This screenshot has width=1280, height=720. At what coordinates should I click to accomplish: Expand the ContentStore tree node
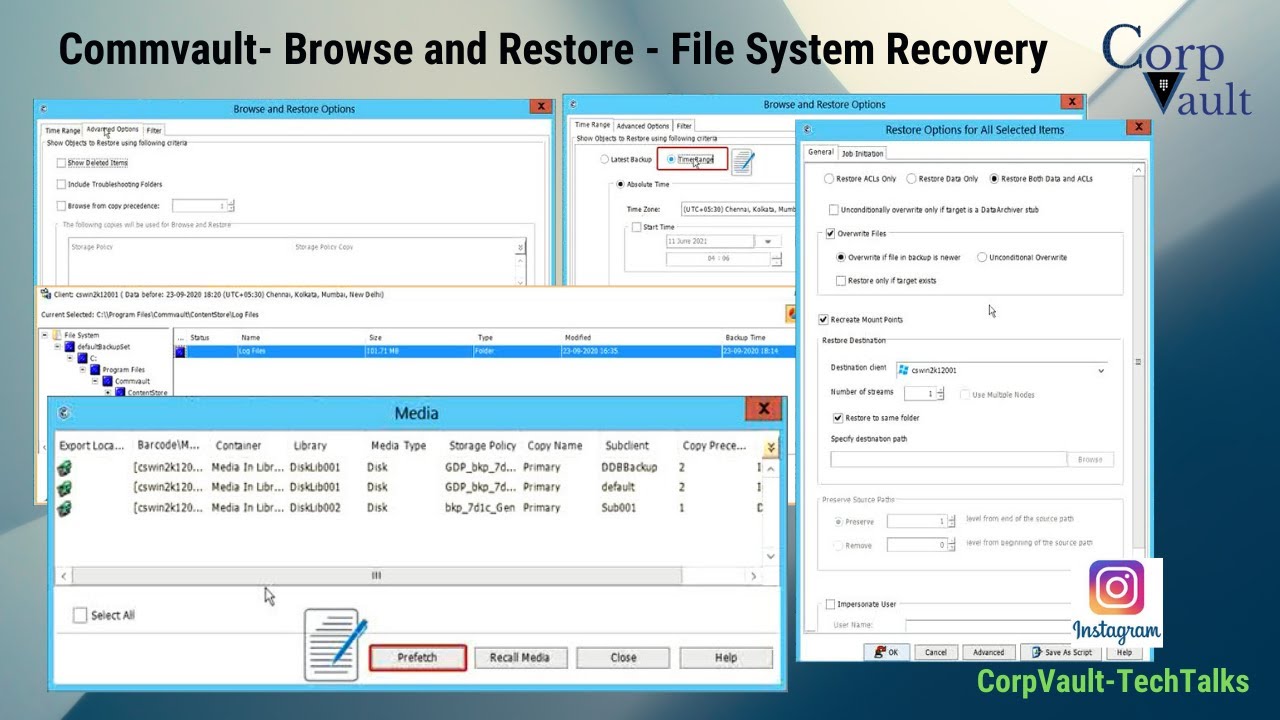108,392
